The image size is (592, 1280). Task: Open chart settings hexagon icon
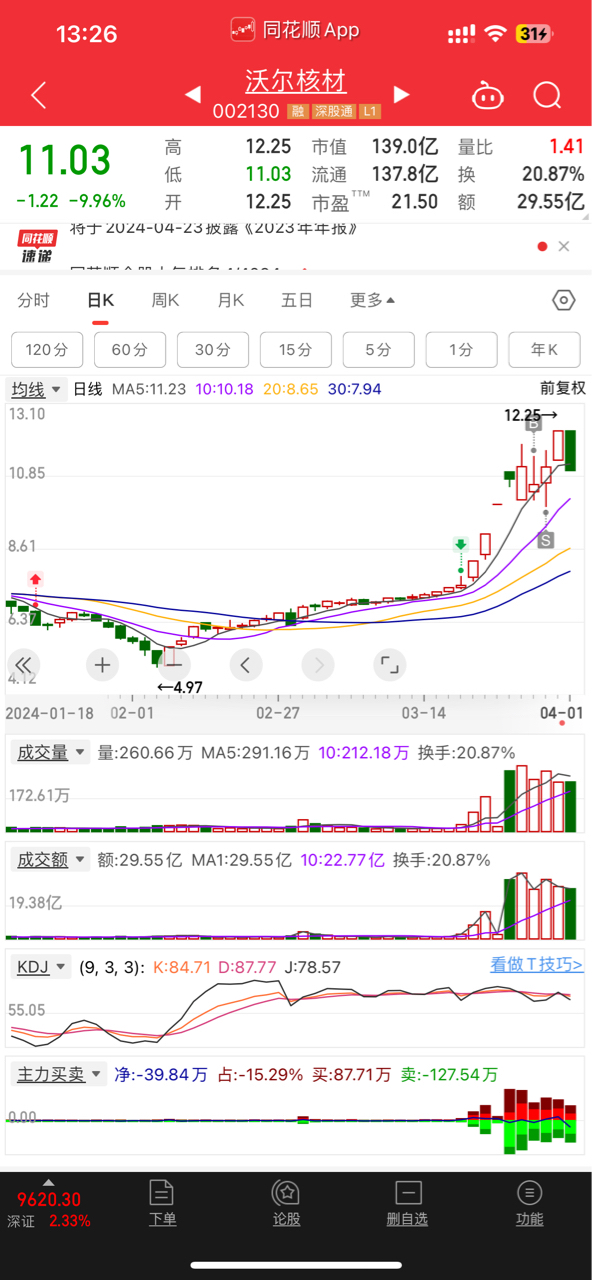pyautogui.click(x=564, y=300)
